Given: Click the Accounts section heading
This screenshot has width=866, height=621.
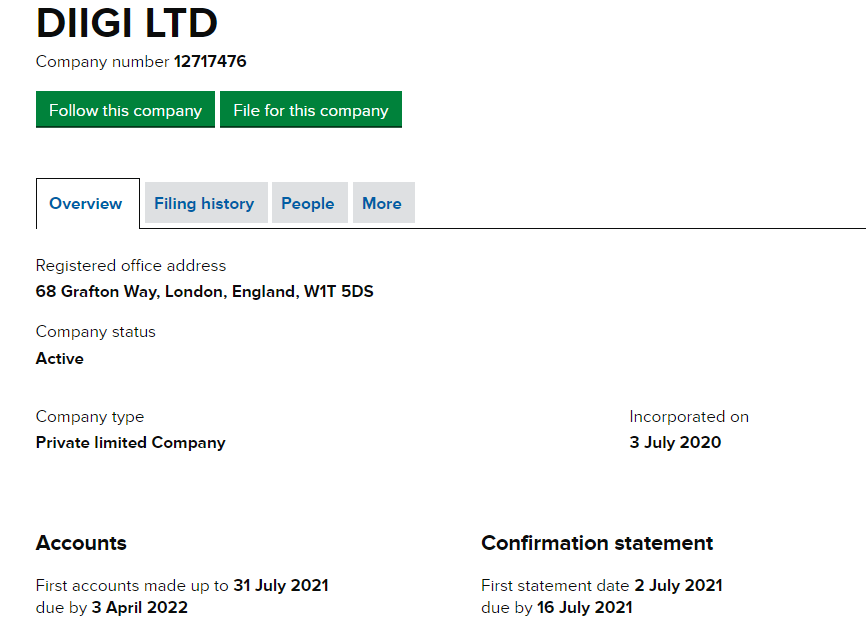Looking at the screenshot, I should pyautogui.click(x=81, y=543).
